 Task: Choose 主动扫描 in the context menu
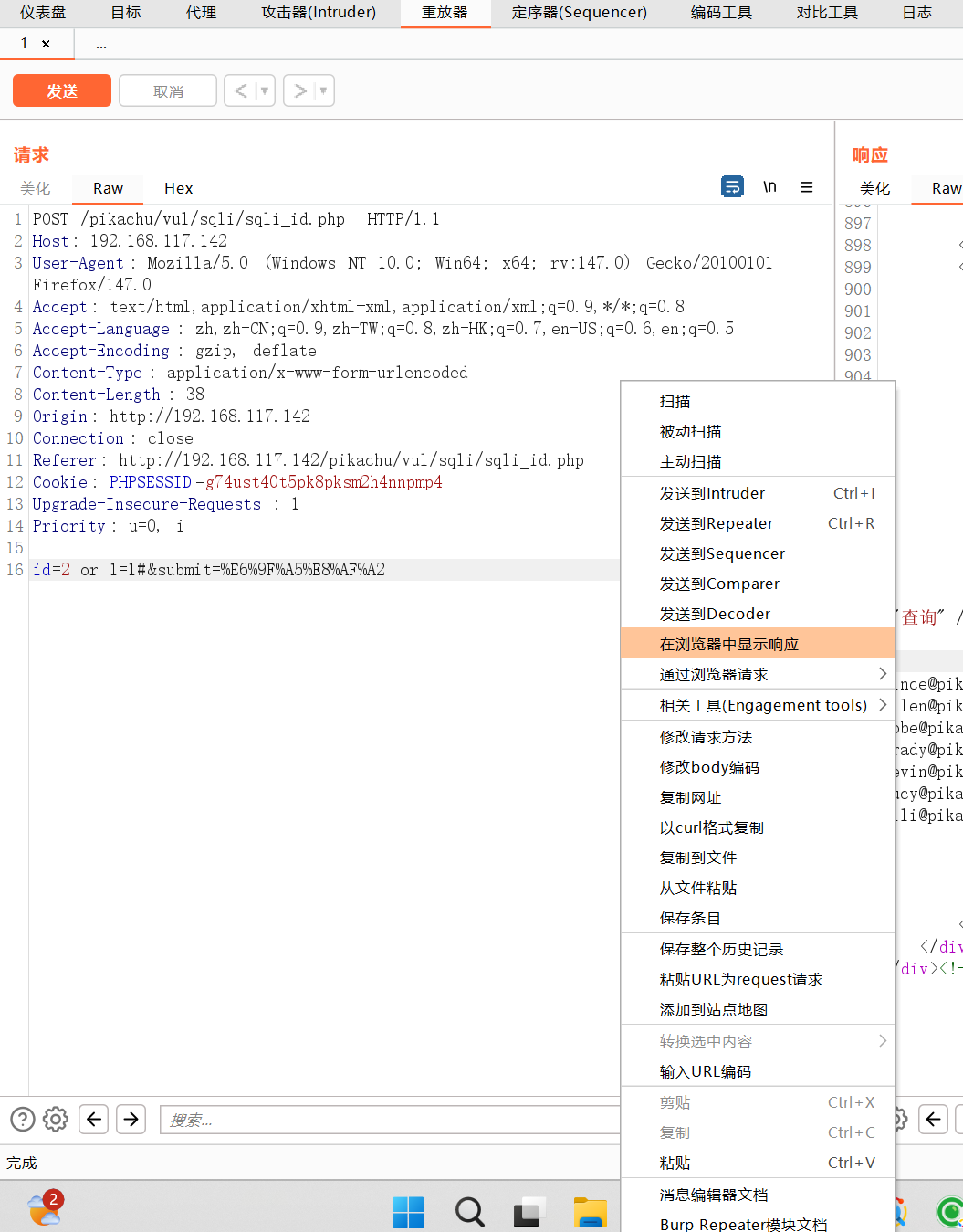coord(758,461)
